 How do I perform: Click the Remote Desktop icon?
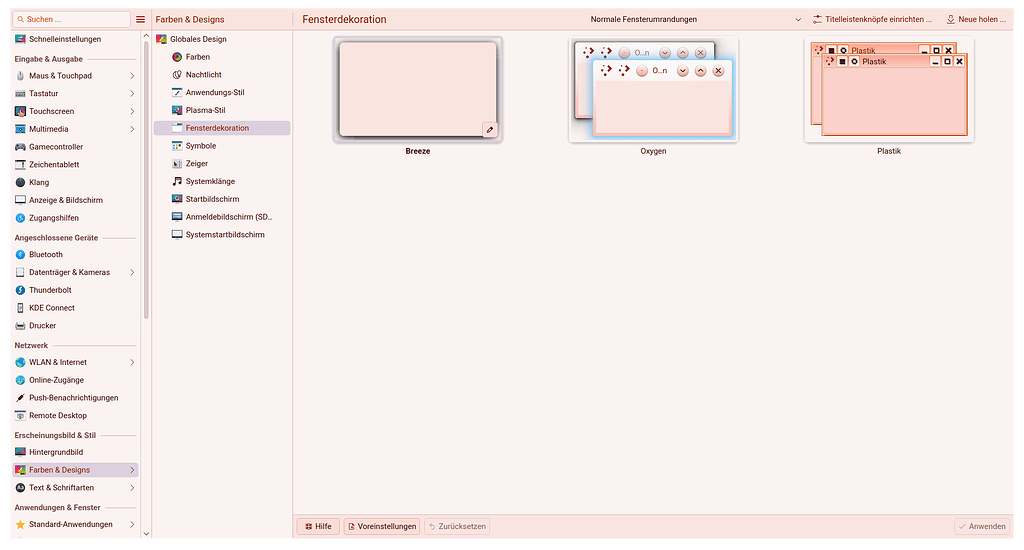(20, 415)
